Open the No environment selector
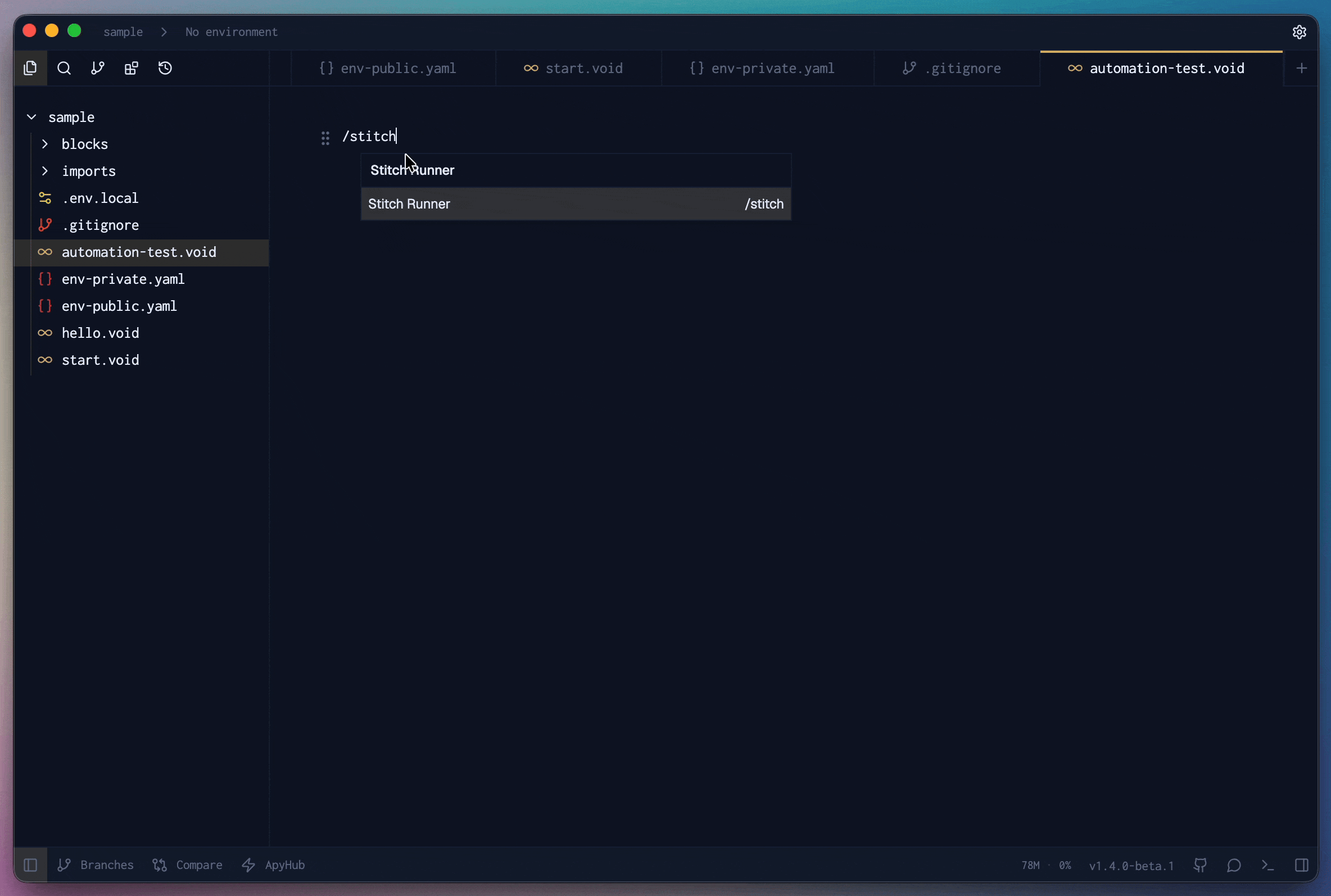The image size is (1331, 896). coord(232,32)
